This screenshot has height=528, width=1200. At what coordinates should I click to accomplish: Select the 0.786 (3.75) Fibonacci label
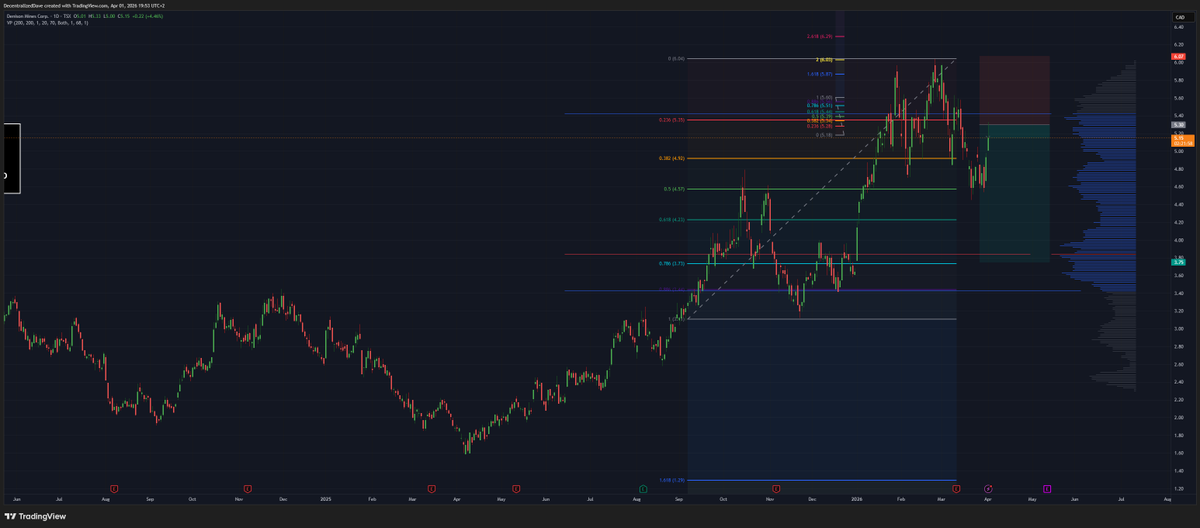pos(671,263)
